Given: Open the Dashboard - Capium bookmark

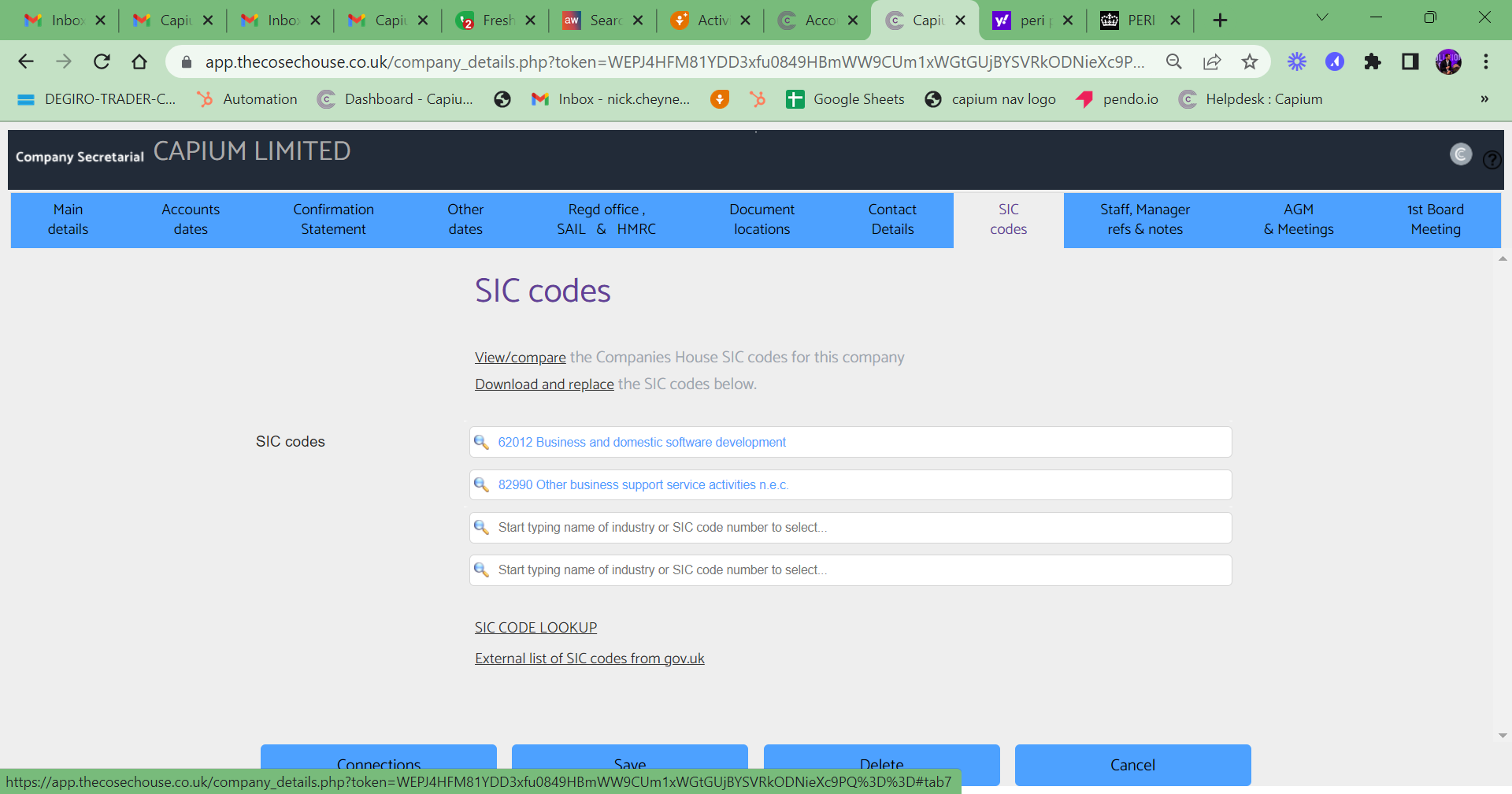Looking at the screenshot, I should [x=395, y=99].
